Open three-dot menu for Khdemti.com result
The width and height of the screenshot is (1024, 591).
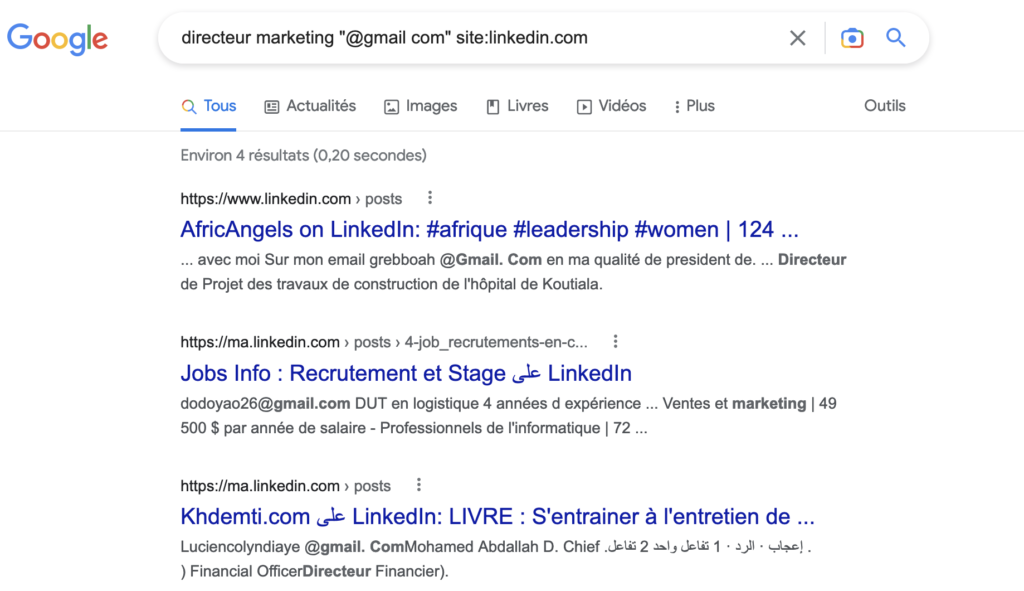[x=419, y=485]
